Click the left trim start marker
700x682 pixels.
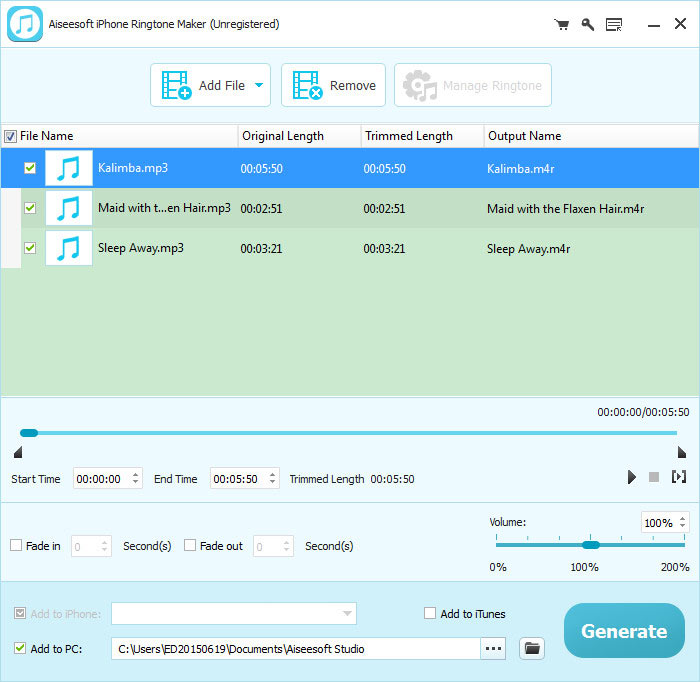click(18, 452)
